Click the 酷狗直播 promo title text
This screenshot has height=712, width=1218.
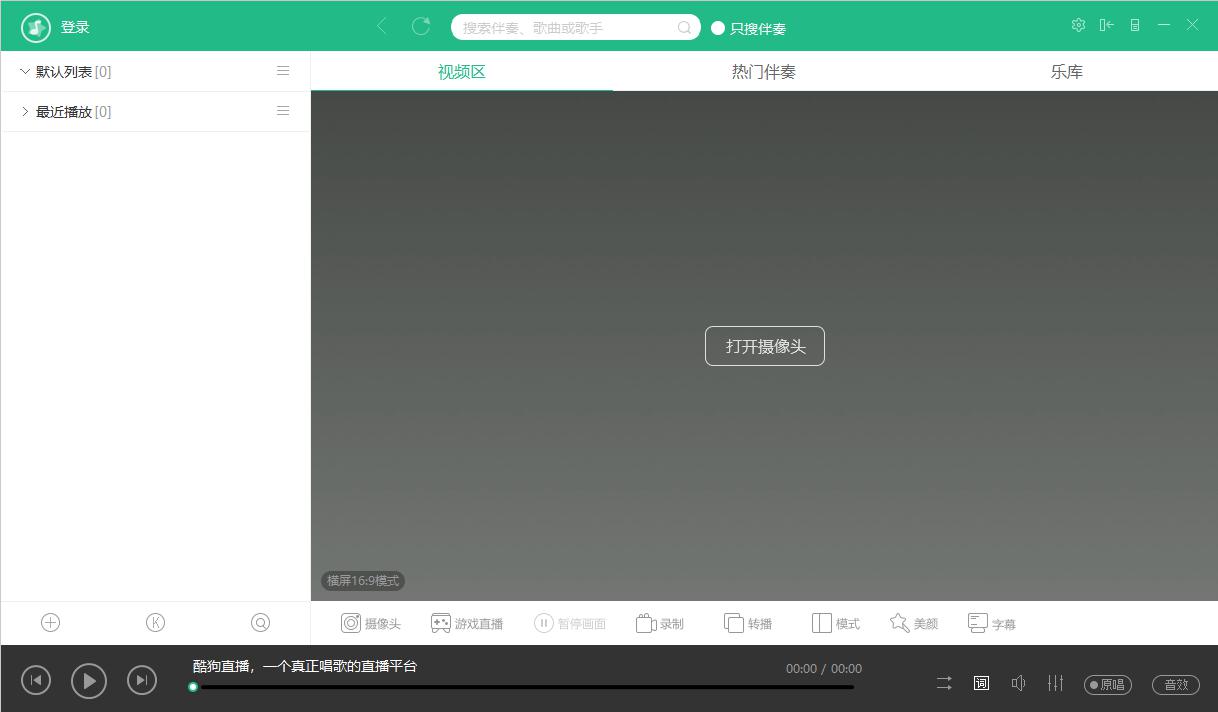pyautogui.click(x=305, y=666)
